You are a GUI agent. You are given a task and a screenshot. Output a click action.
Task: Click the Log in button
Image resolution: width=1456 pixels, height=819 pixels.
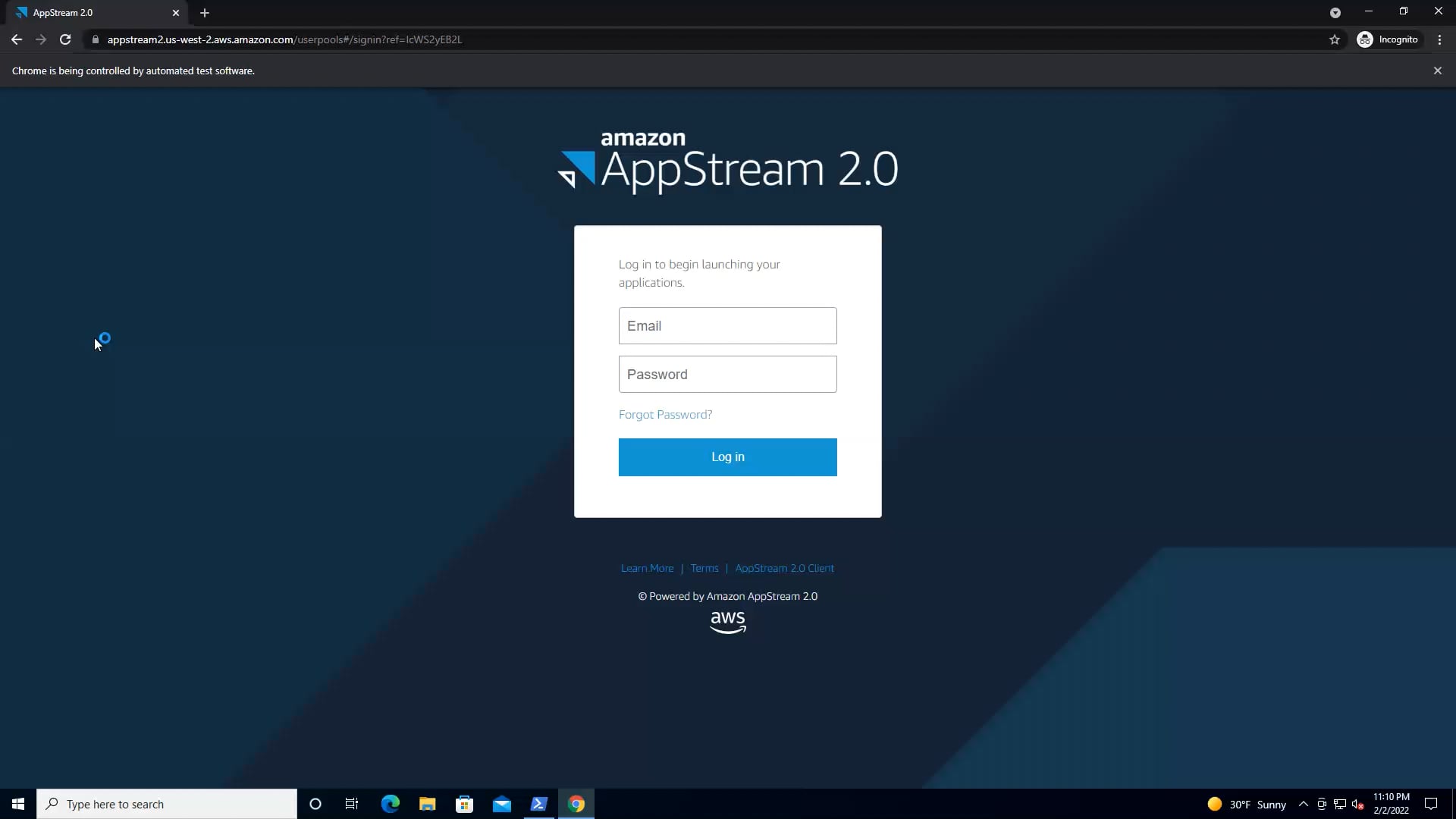click(727, 457)
